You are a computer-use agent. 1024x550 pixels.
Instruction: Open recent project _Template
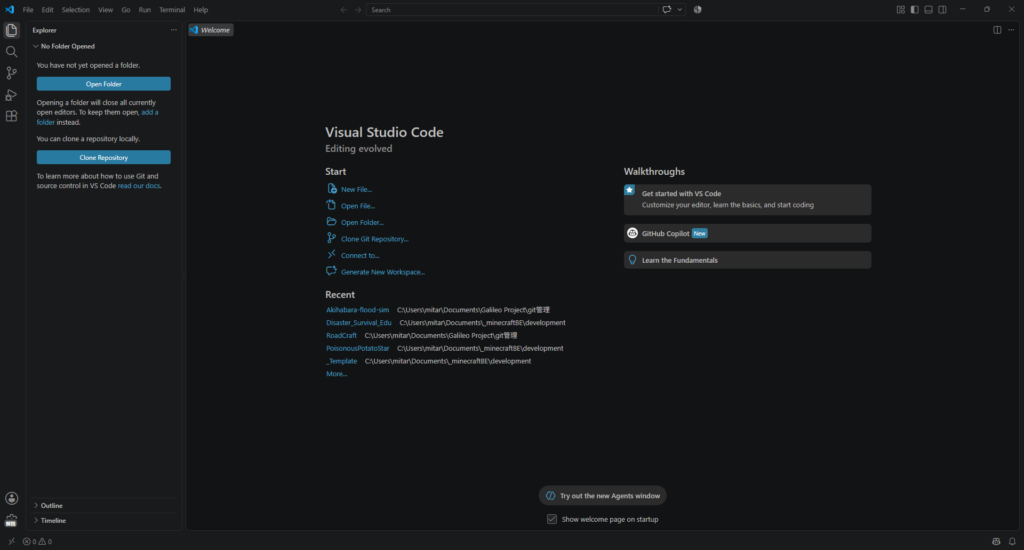click(x=342, y=361)
